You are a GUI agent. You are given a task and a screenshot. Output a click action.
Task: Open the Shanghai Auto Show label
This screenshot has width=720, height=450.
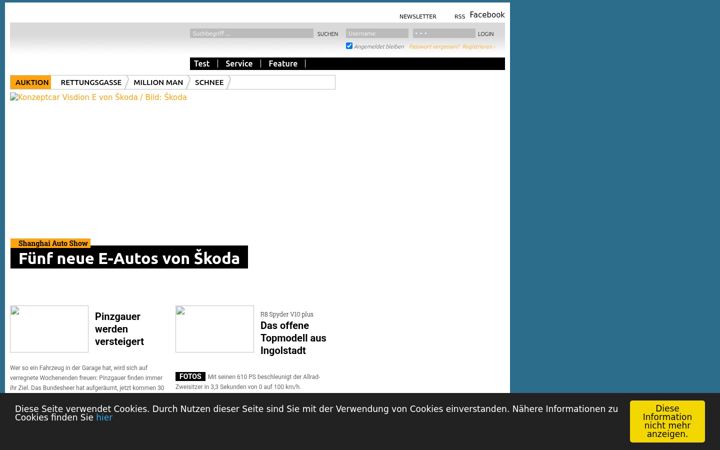(x=53, y=243)
